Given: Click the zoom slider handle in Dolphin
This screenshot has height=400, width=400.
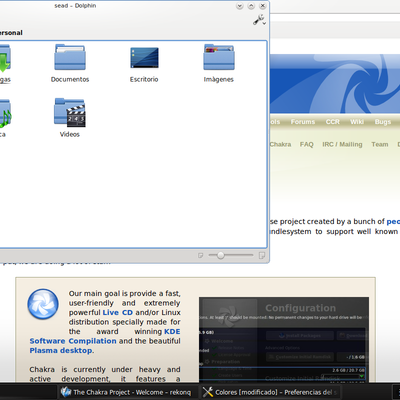Looking at the screenshot, I should click(x=220, y=255).
